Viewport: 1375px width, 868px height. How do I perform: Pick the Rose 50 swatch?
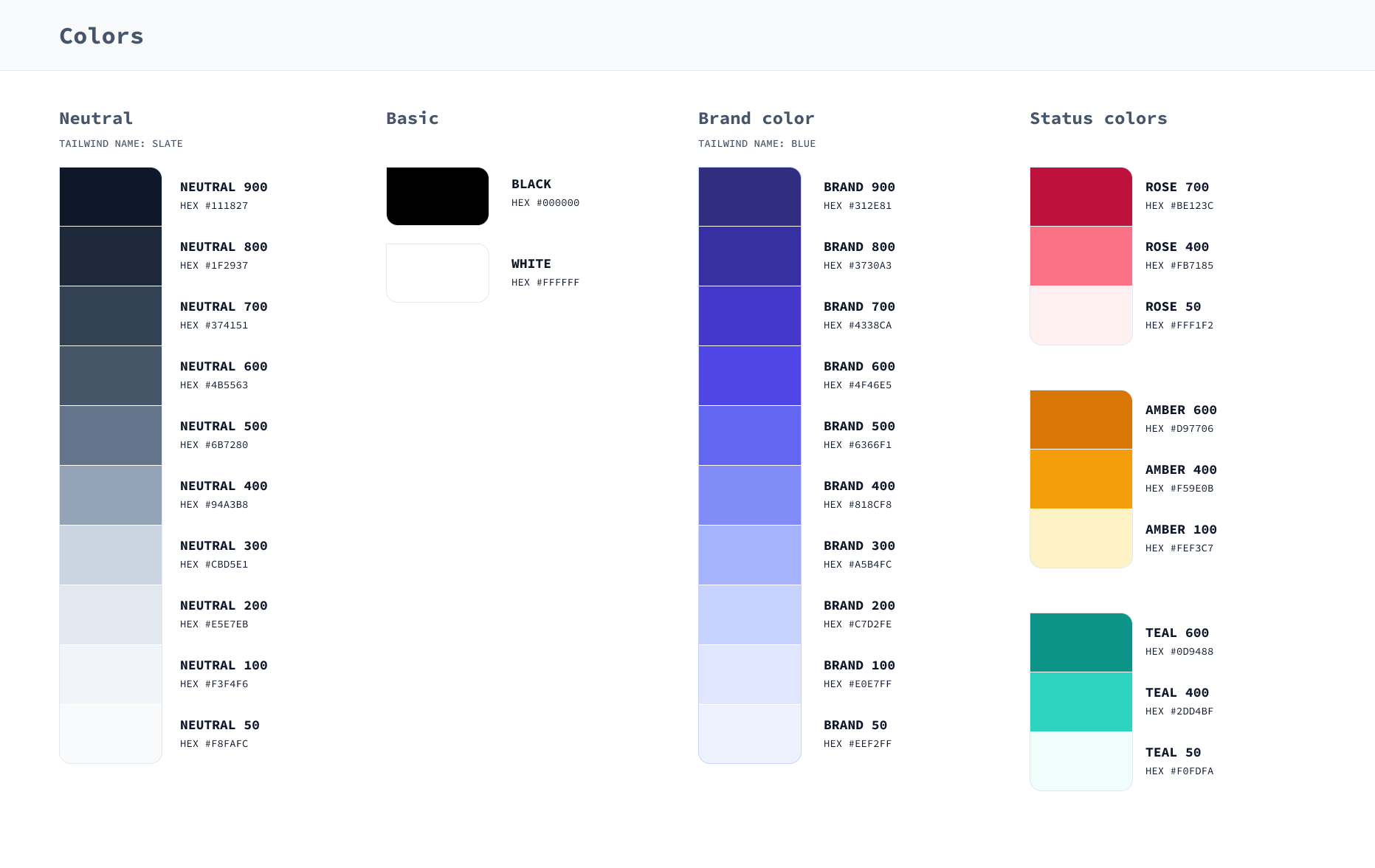(x=1081, y=315)
